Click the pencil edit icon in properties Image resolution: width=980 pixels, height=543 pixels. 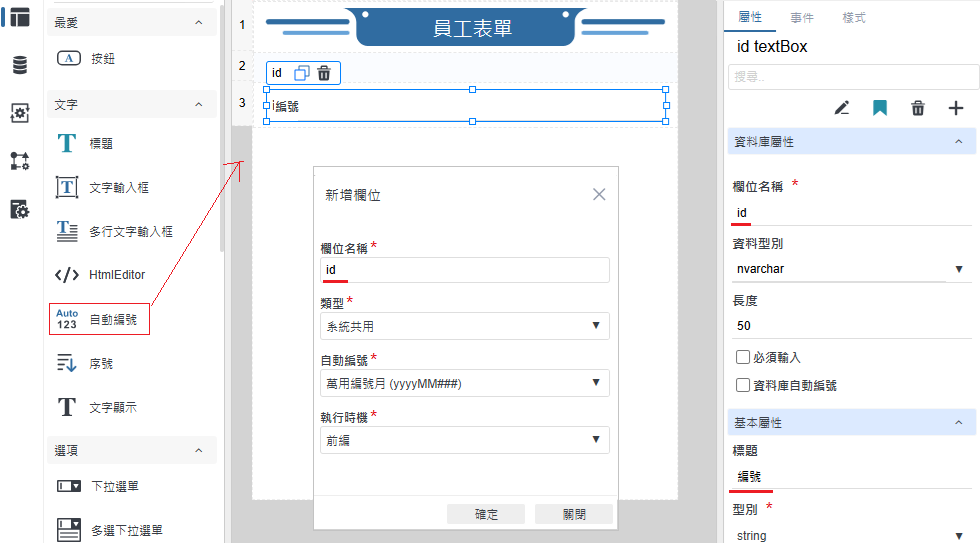[842, 108]
